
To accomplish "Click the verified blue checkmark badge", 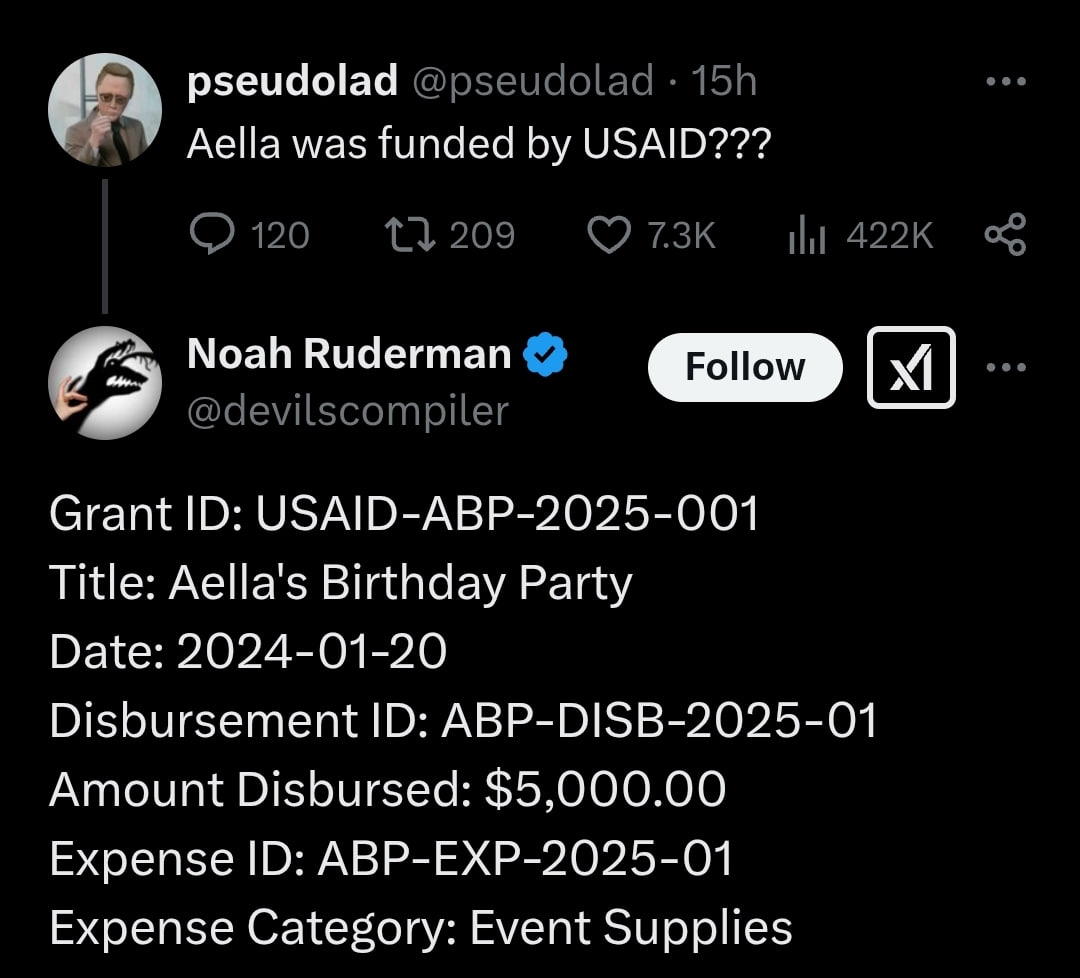I will 546,354.
